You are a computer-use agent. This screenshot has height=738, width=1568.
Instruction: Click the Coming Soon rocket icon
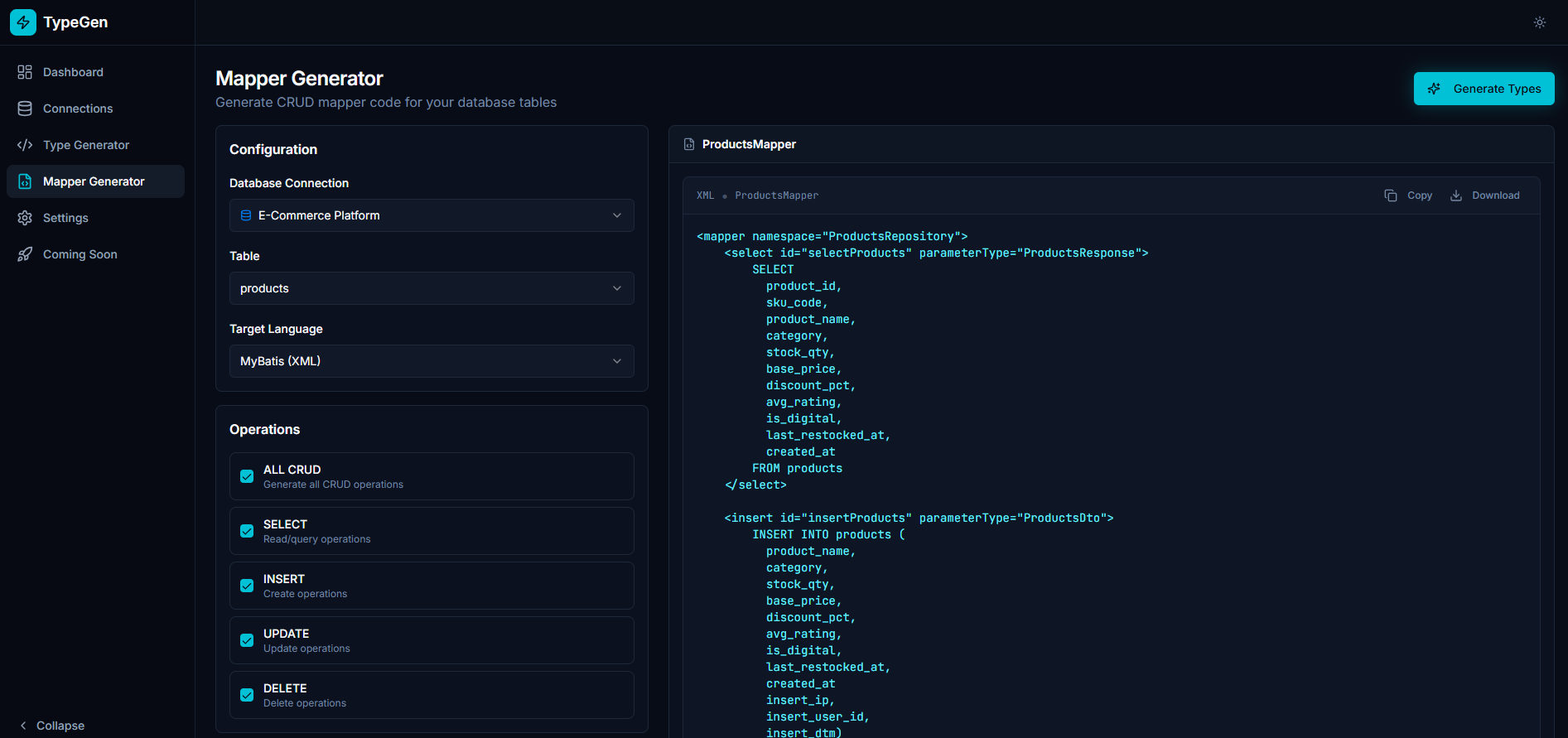point(25,254)
